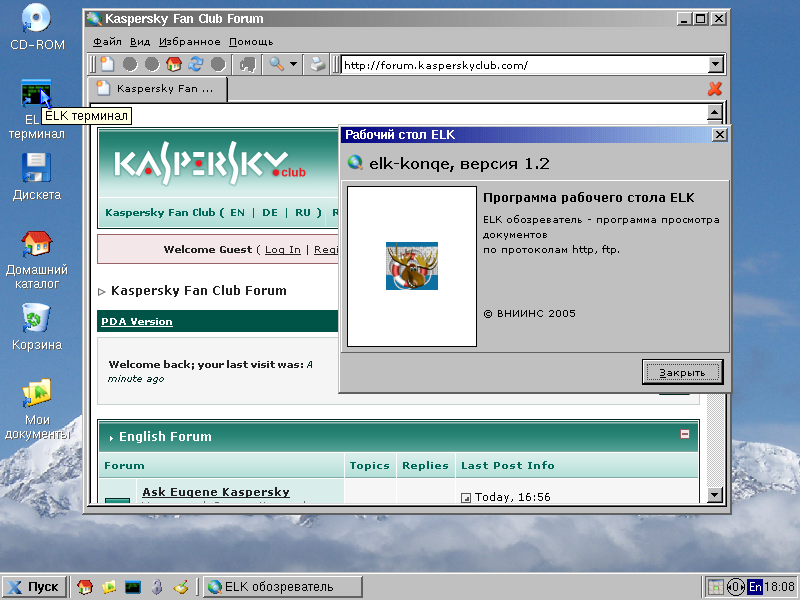Open the PDA Version link
Image resolution: width=800 pixels, height=600 pixels.
click(x=137, y=321)
